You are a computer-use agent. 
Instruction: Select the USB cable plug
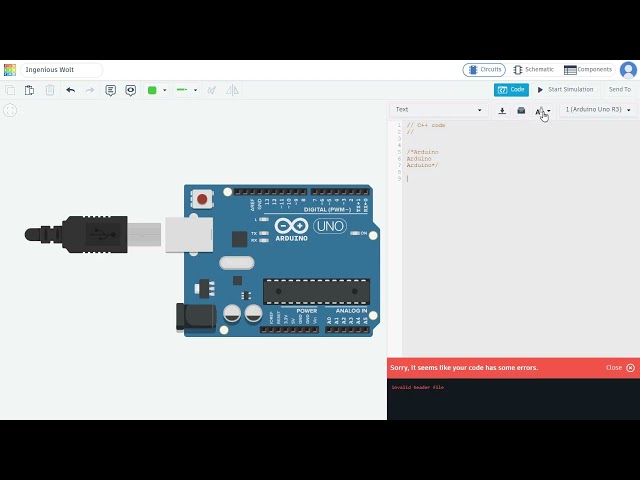click(93, 235)
